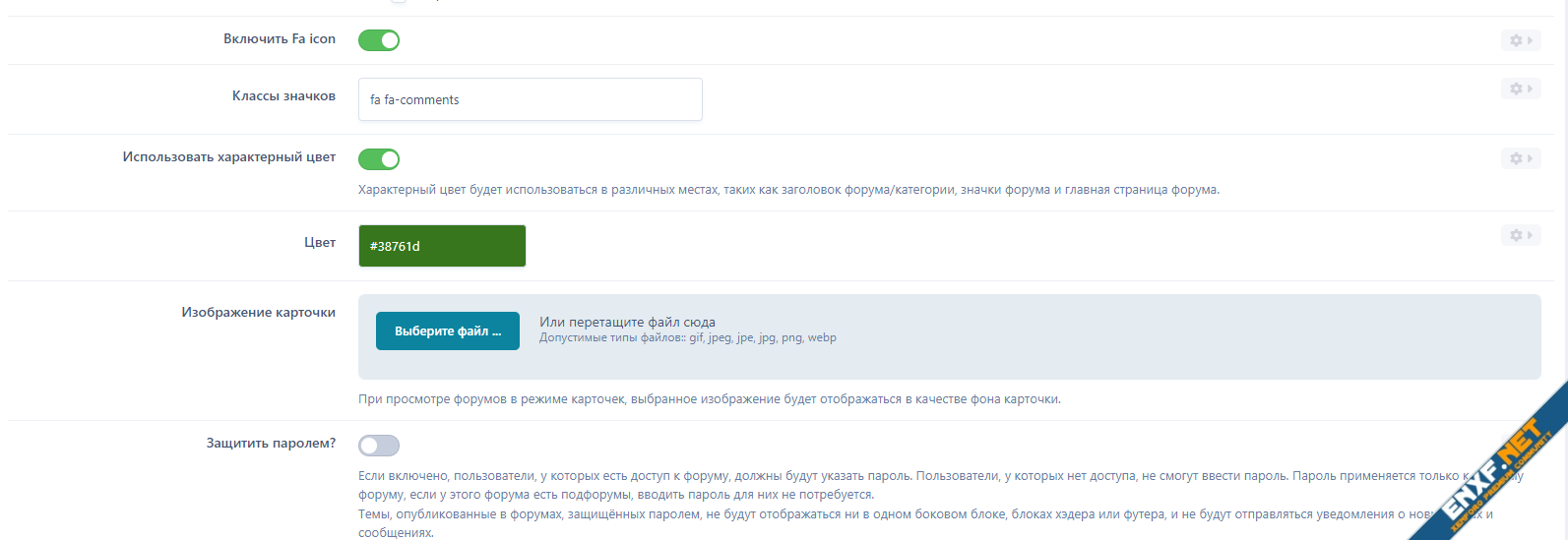Enable the Защитить паролем toggle

(x=379, y=446)
